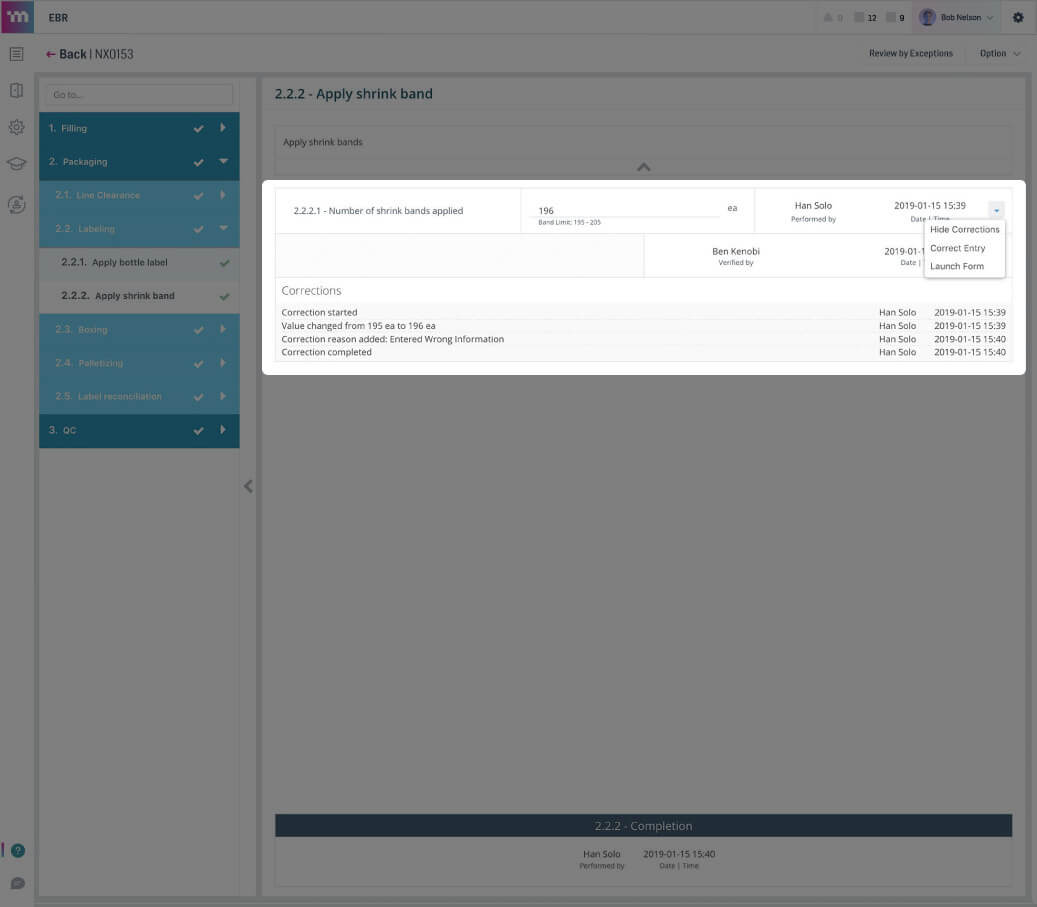Choose Correct Entry in the menu
The width and height of the screenshot is (1037, 907).
point(957,248)
